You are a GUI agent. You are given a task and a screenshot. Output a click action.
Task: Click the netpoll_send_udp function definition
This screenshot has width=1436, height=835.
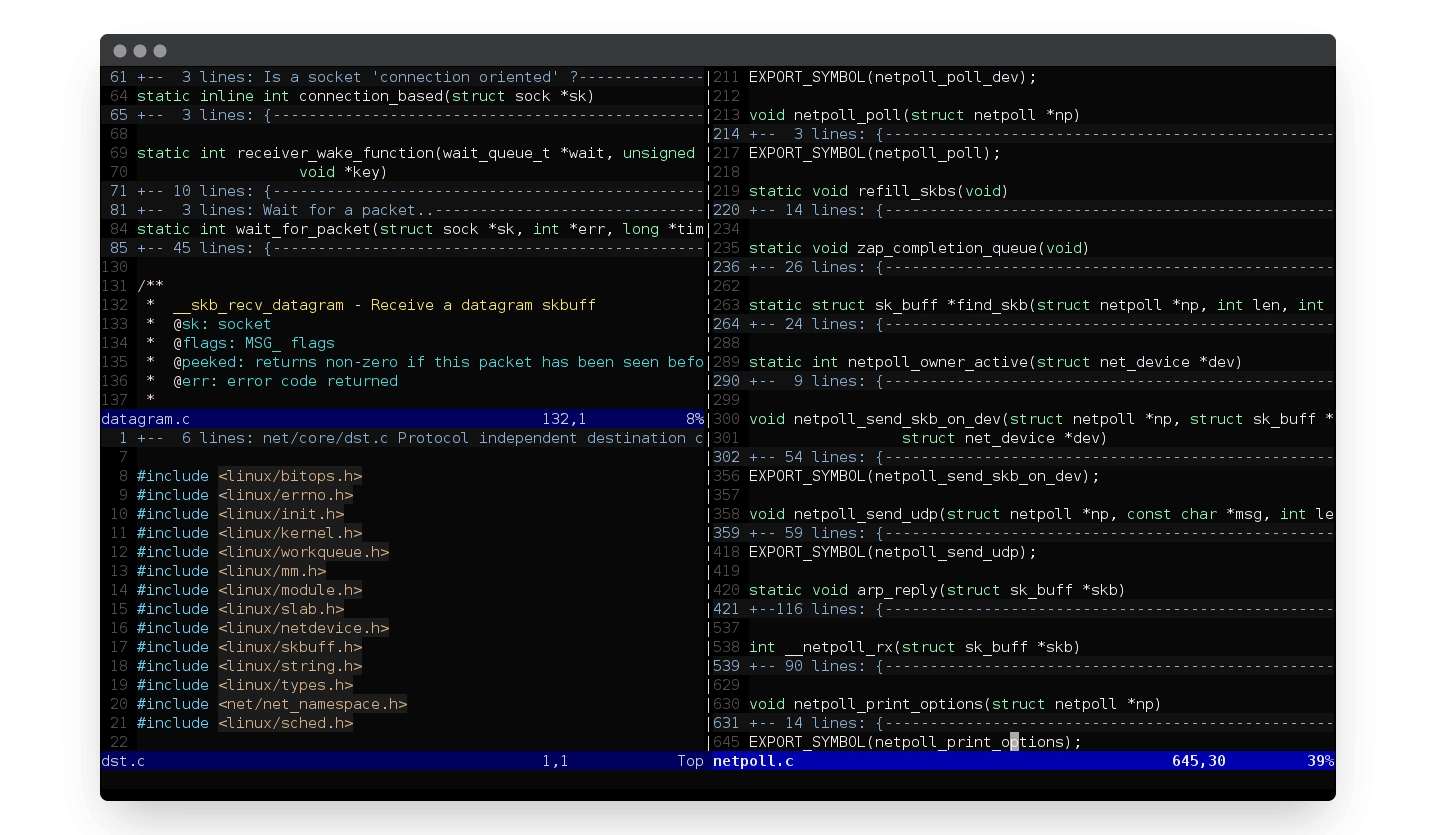(865, 514)
